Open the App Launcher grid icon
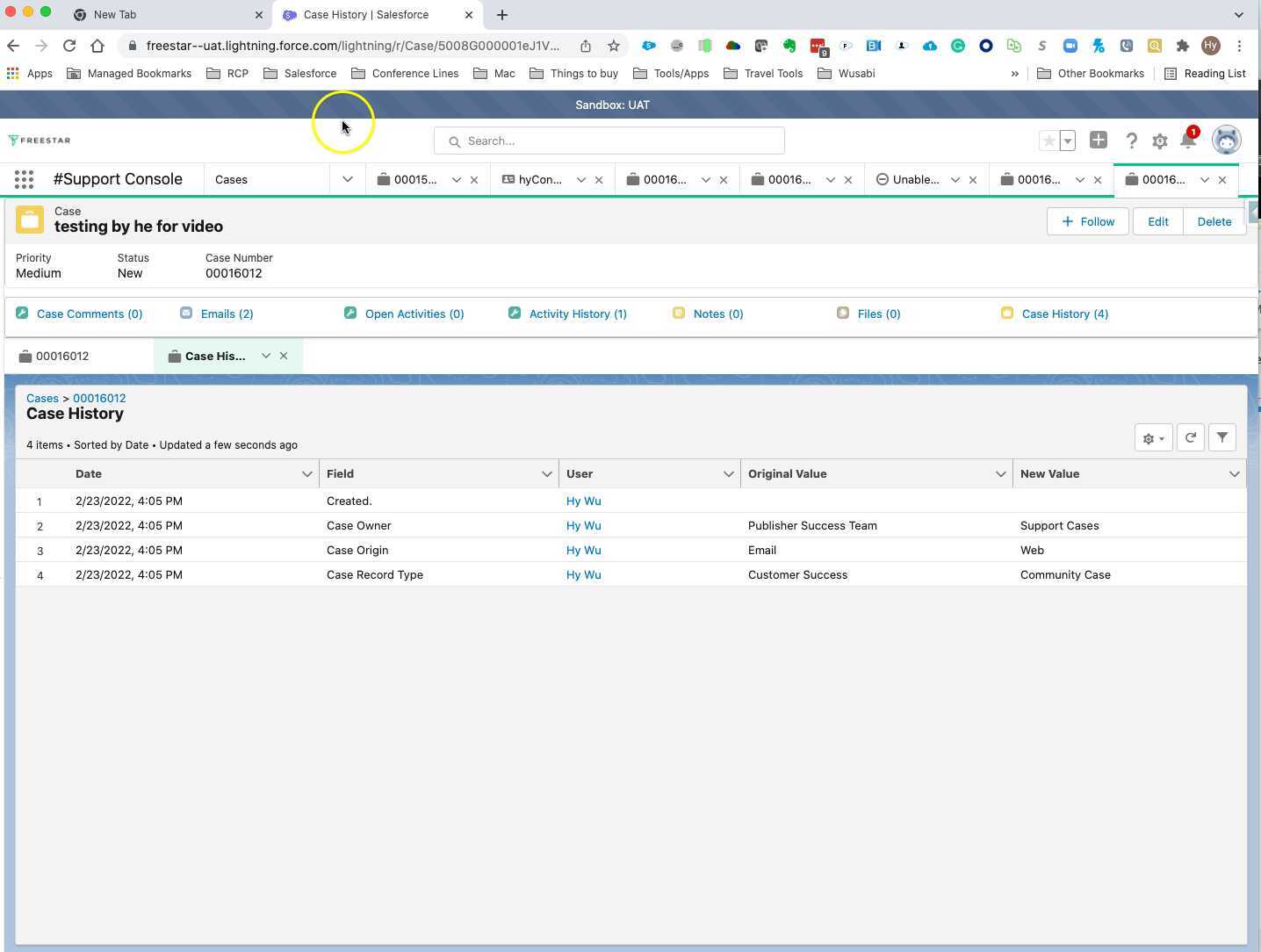The width and height of the screenshot is (1261, 952). coord(24,179)
